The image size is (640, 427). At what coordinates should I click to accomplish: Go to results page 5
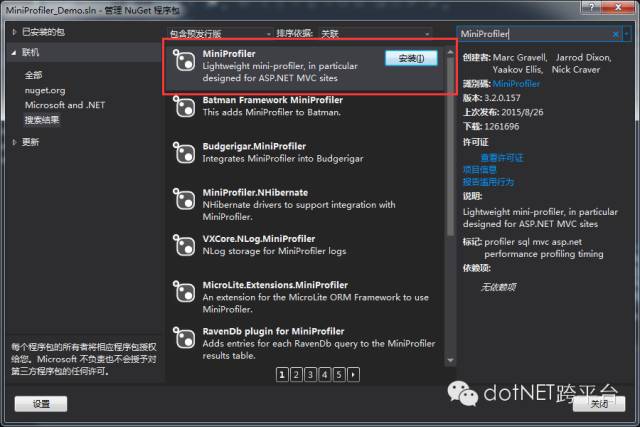point(339,374)
